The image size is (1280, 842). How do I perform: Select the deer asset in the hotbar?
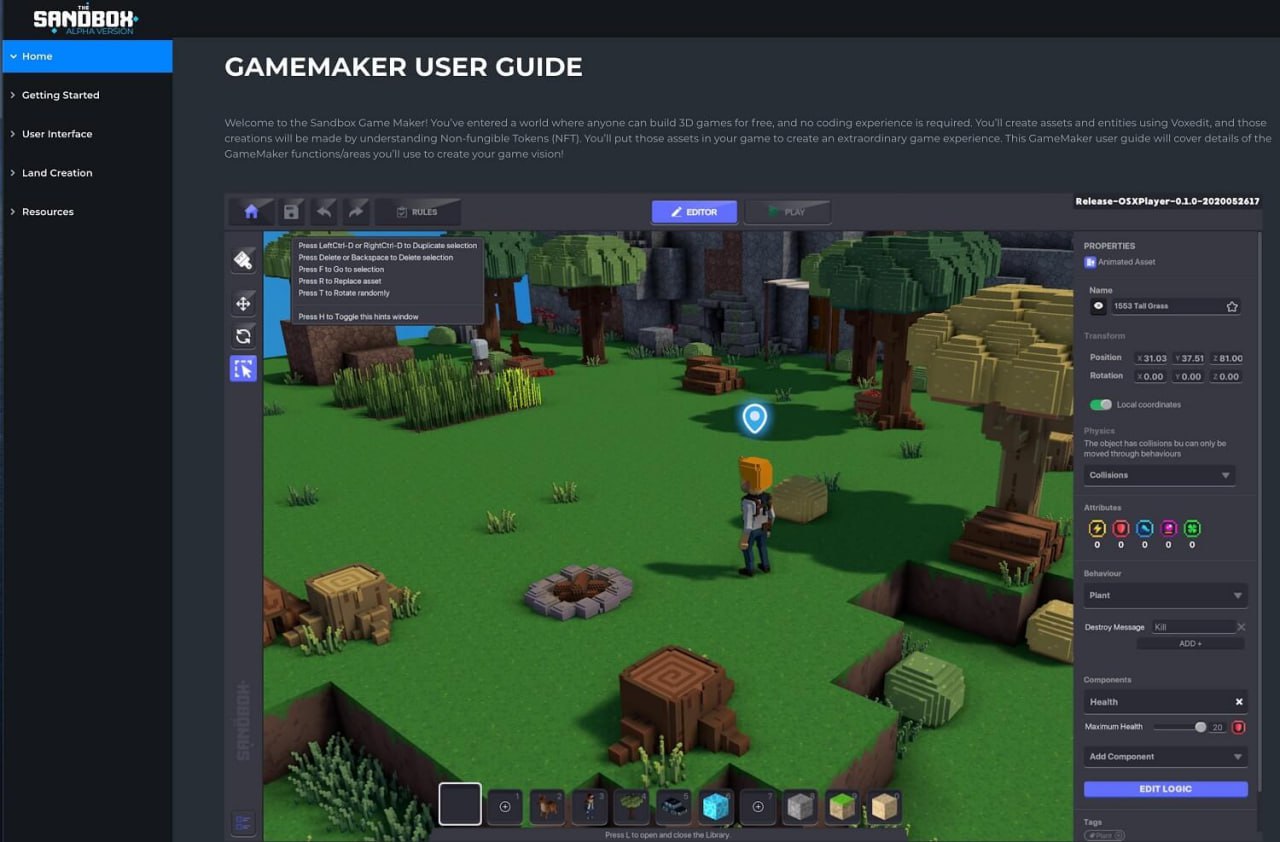[x=547, y=806]
